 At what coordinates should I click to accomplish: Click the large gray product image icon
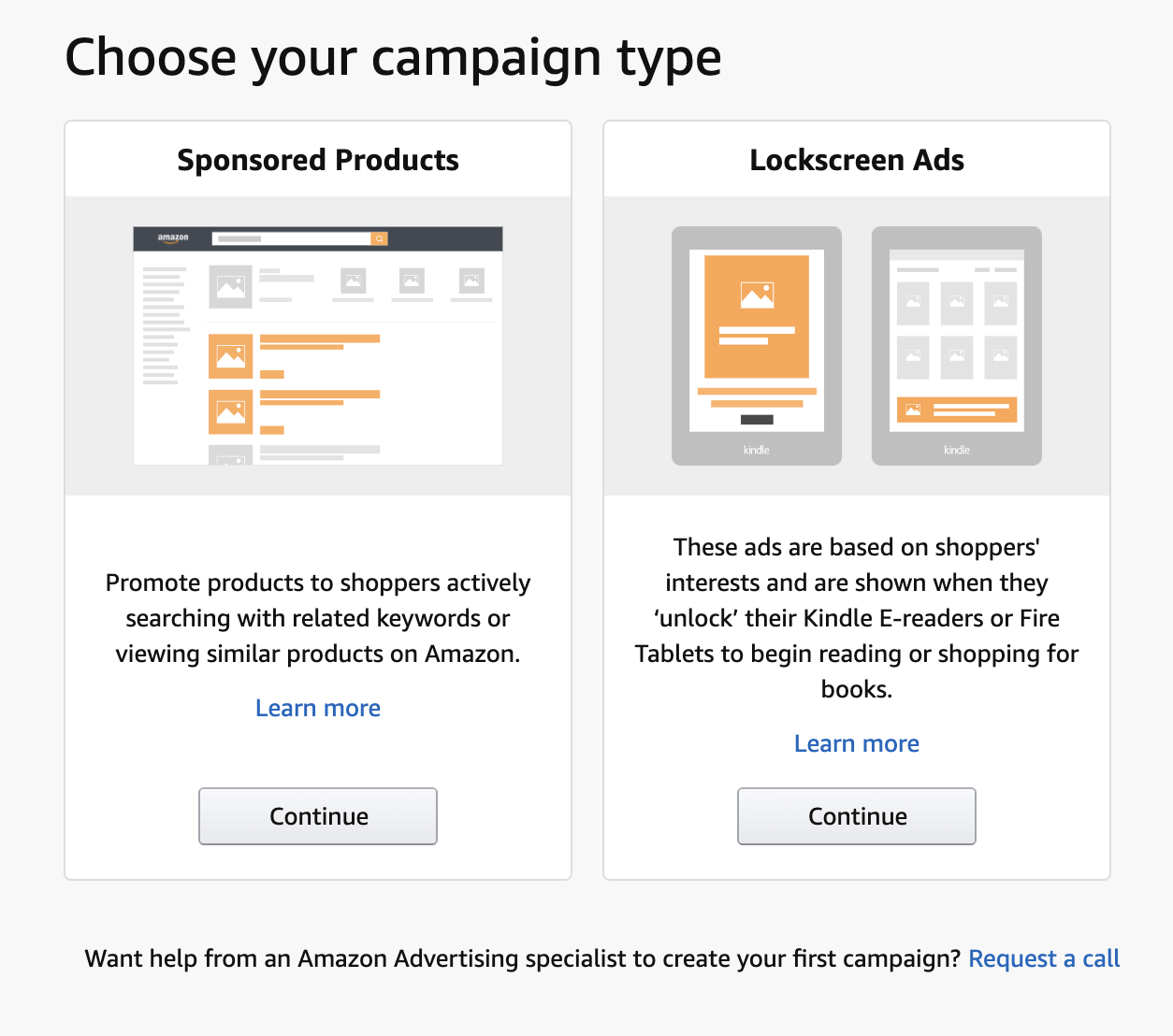point(230,286)
